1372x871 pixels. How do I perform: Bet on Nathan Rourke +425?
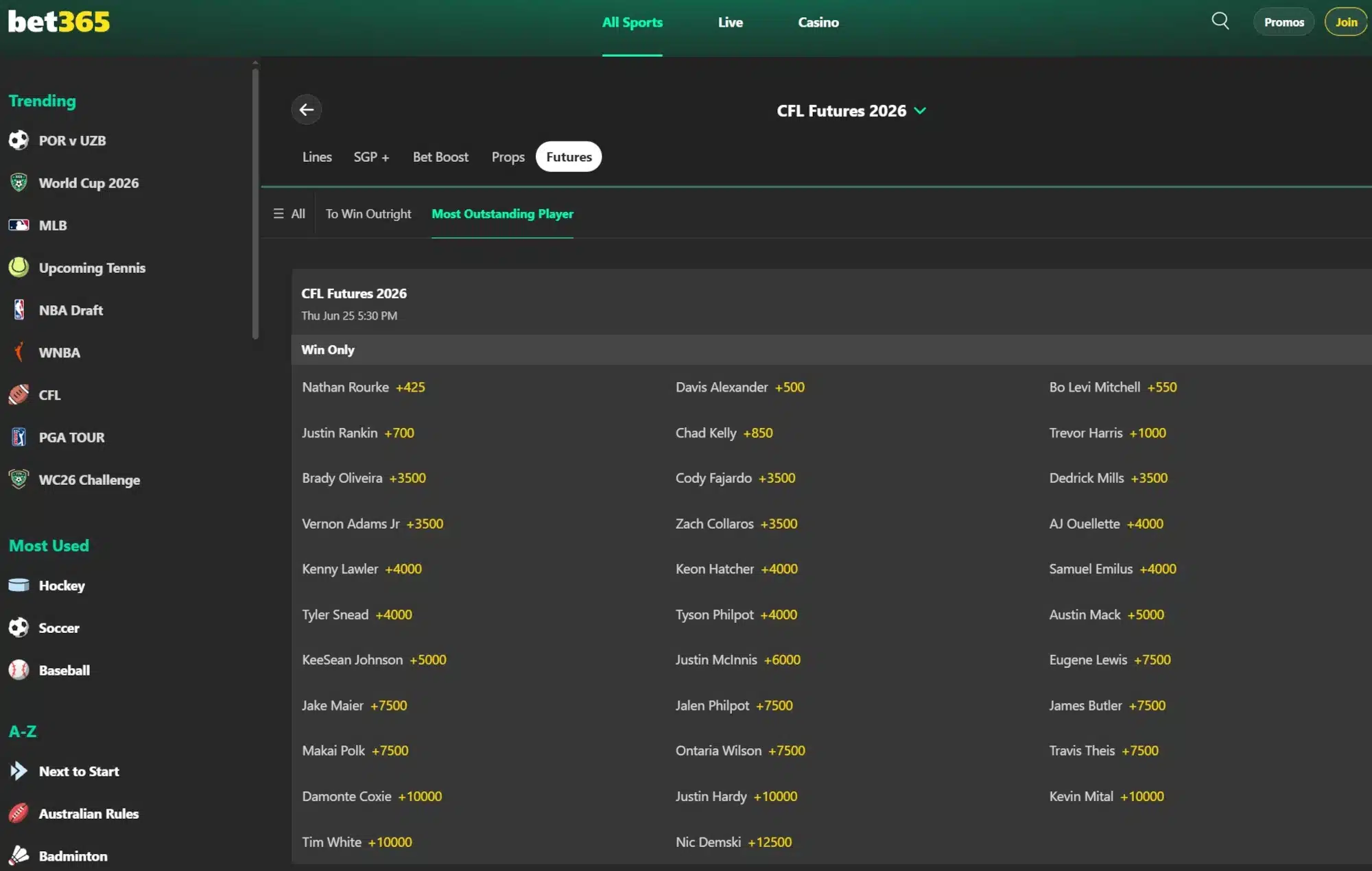364,387
